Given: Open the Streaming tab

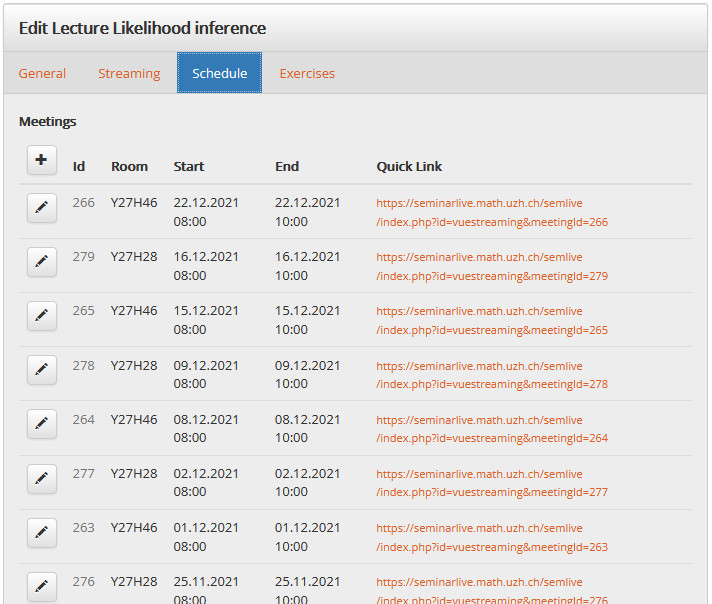Looking at the screenshot, I should pyautogui.click(x=129, y=73).
